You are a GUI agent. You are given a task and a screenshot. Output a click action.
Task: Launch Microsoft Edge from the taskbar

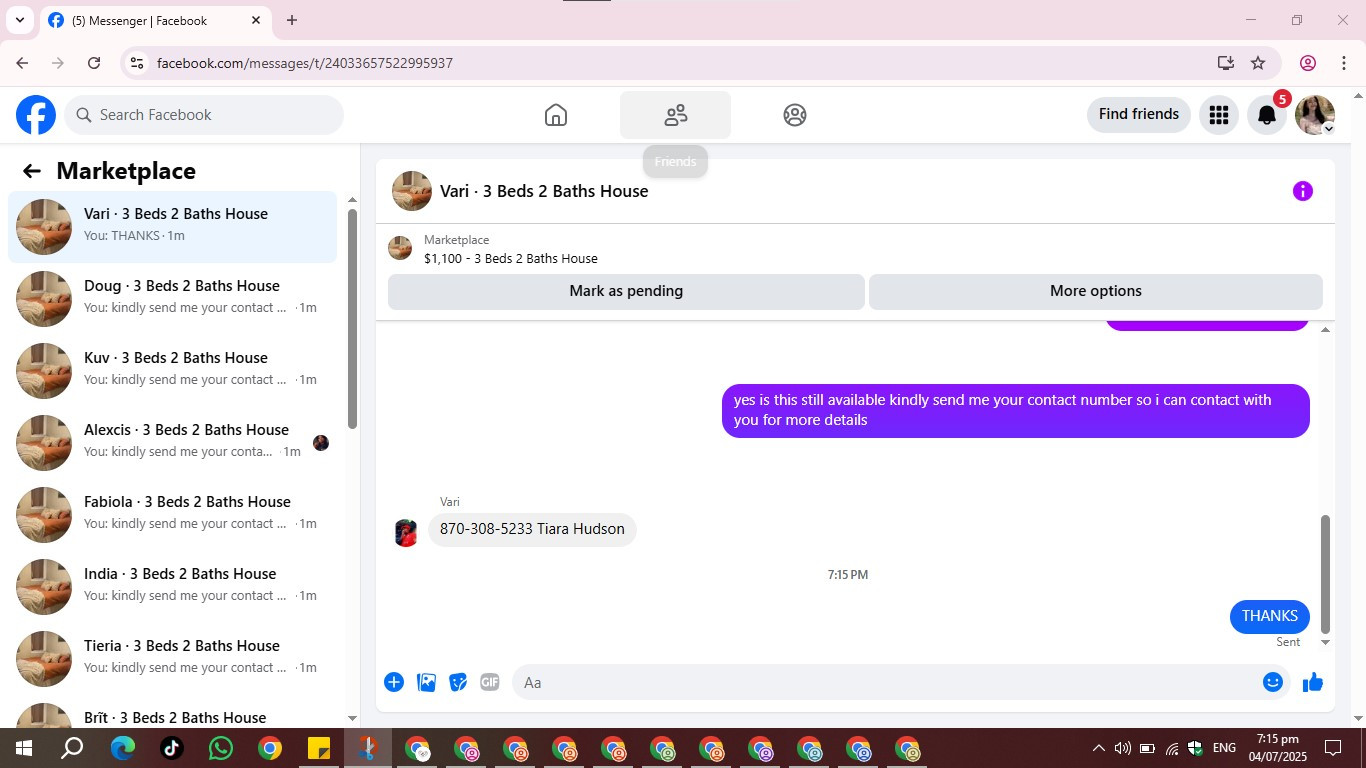coord(122,748)
